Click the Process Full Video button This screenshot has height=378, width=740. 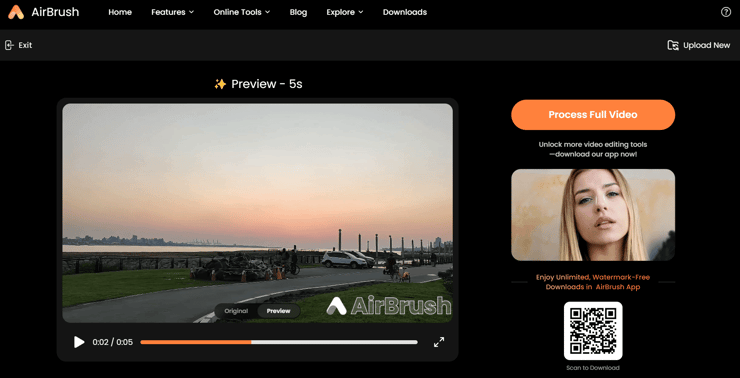pyautogui.click(x=593, y=115)
